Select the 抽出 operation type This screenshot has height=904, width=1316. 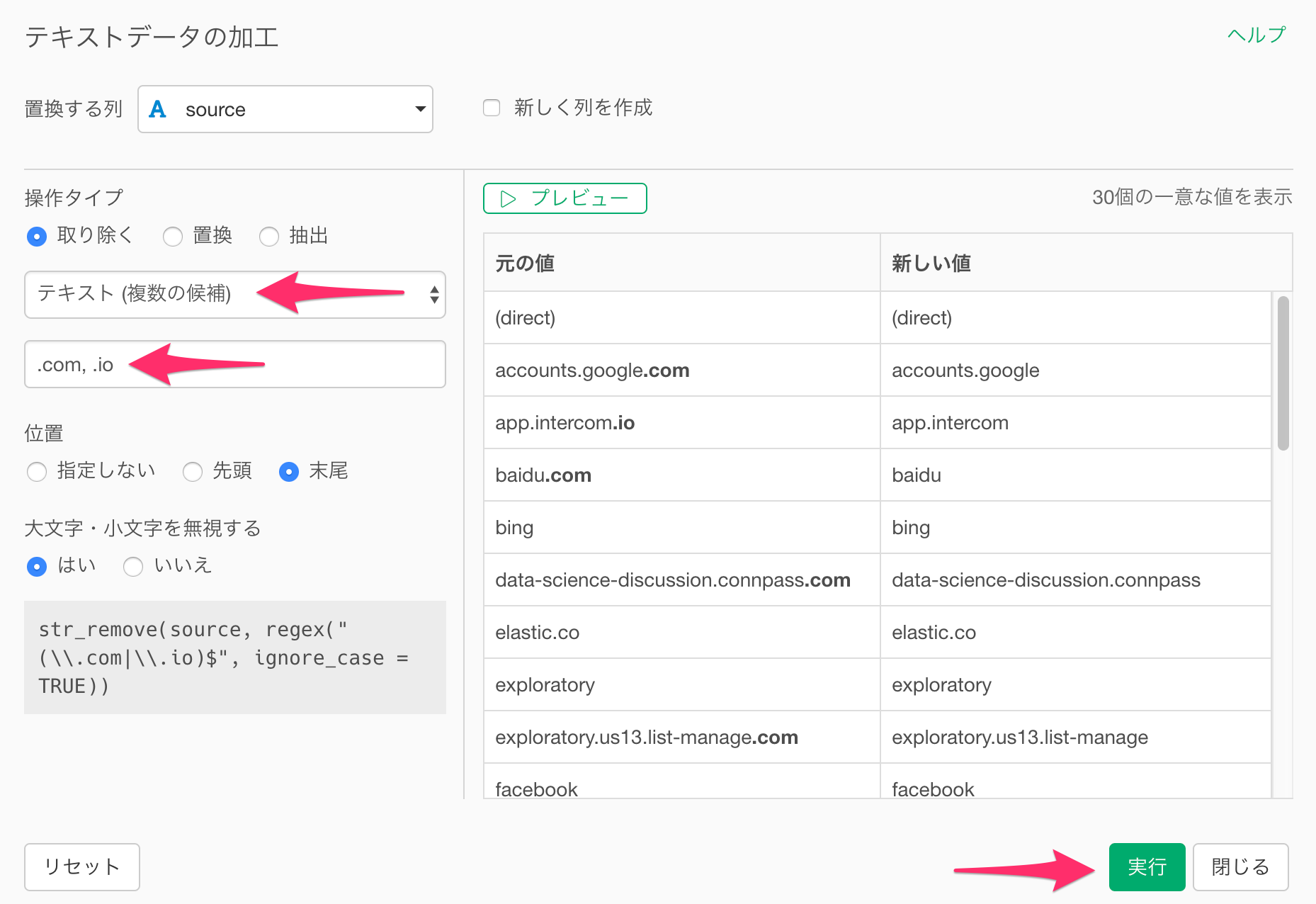(x=269, y=236)
